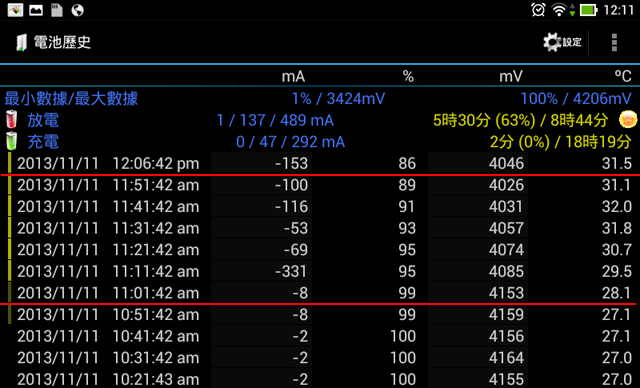This screenshot has width=640, height=388.
Task: Tap the 2分 (0%) / 18時19分 estimate
Action: 560,142
